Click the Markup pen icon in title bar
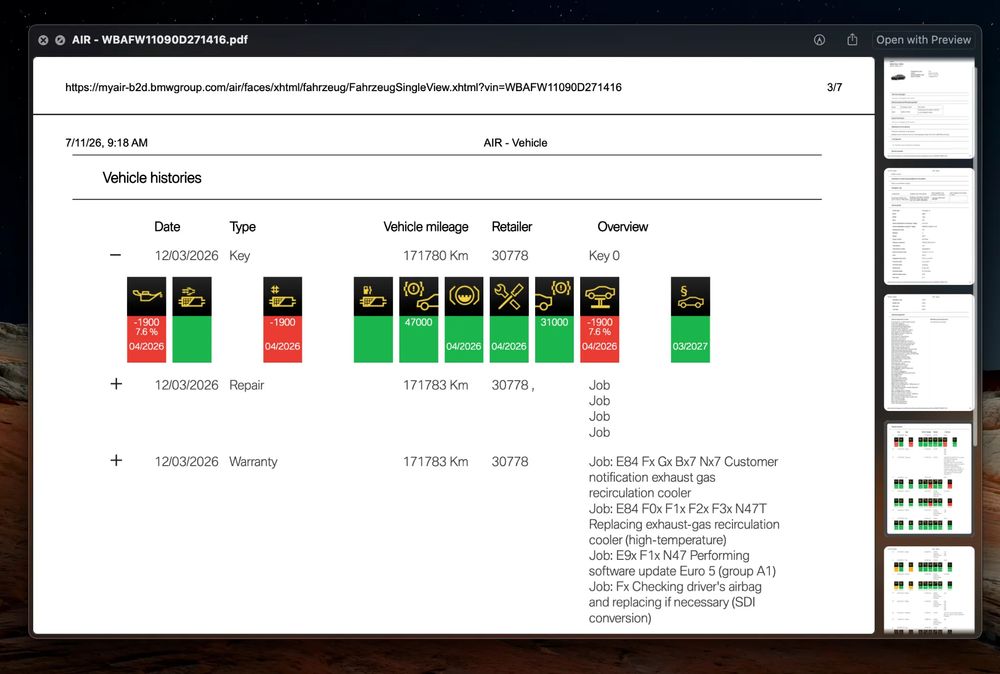The width and height of the screenshot is (1000, 674). tap(820, 40)
